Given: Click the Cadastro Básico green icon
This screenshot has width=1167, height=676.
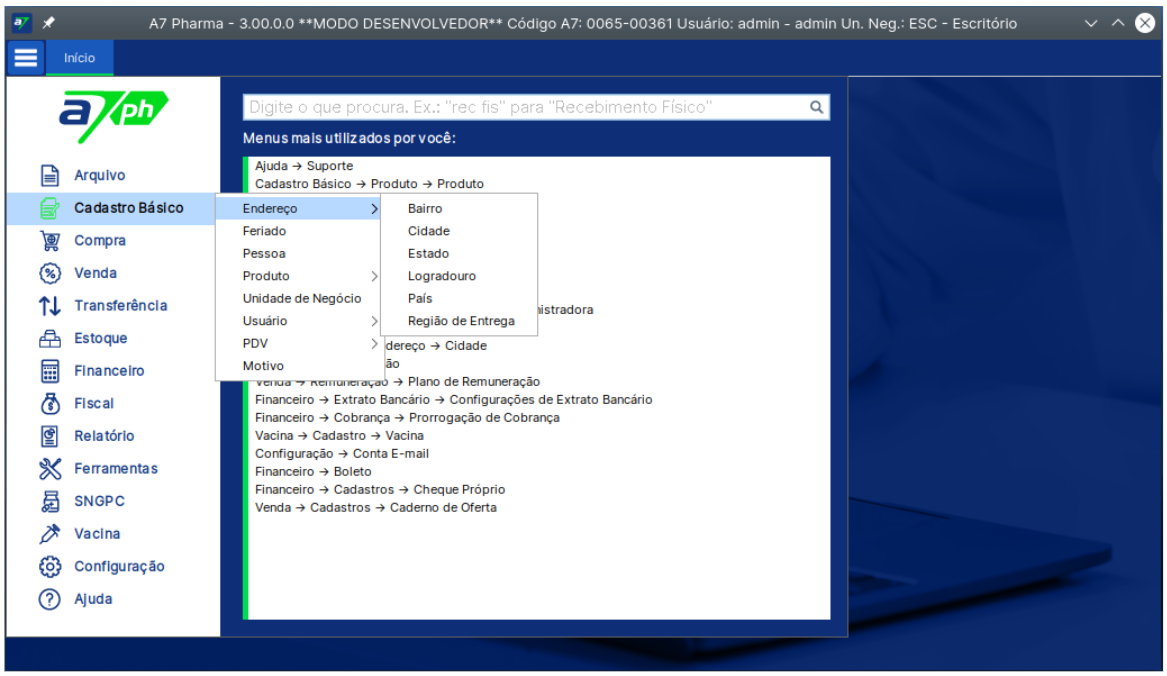Looking at the screenshot, I should click(50, 208).
